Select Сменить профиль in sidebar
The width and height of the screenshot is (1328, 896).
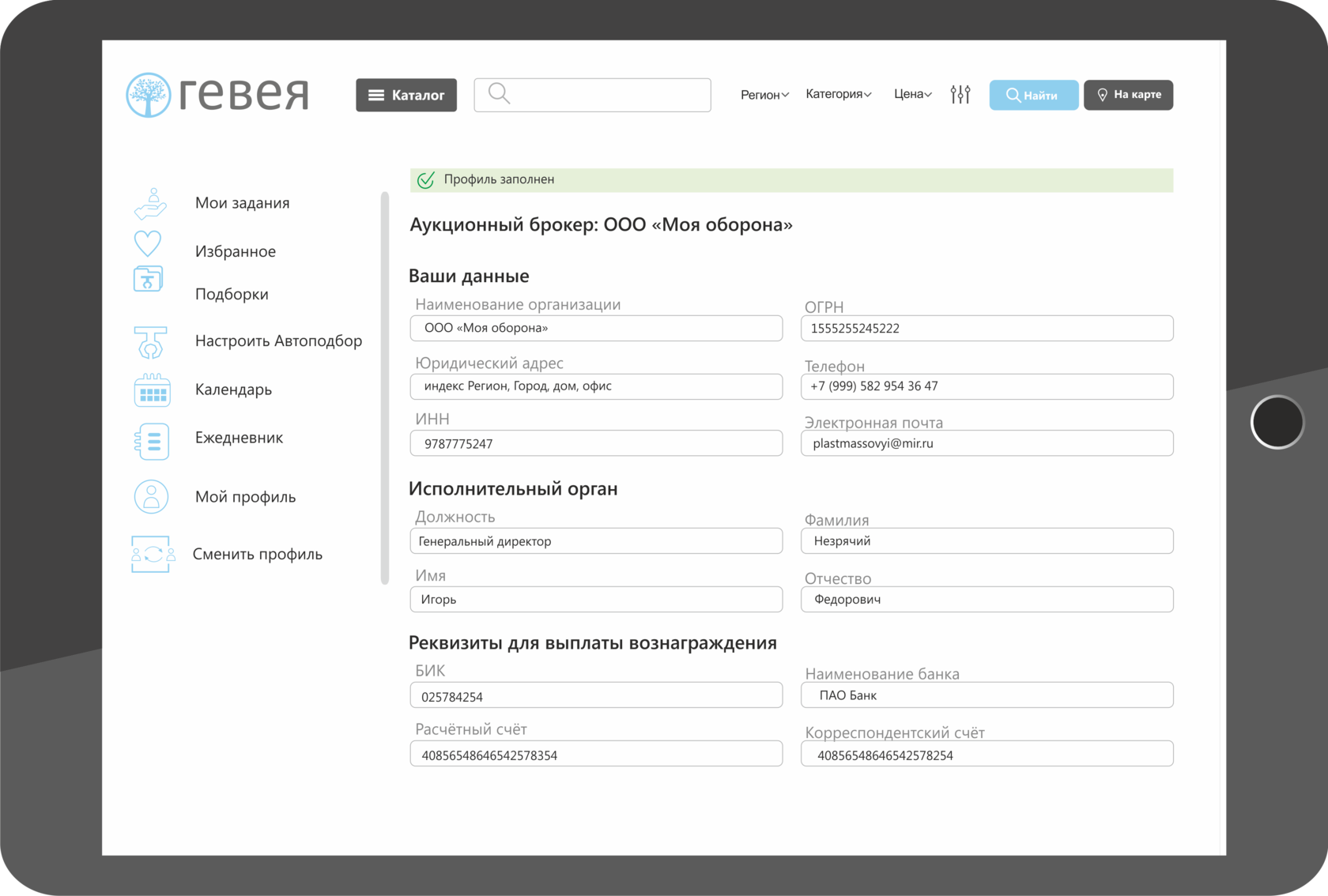258,554
